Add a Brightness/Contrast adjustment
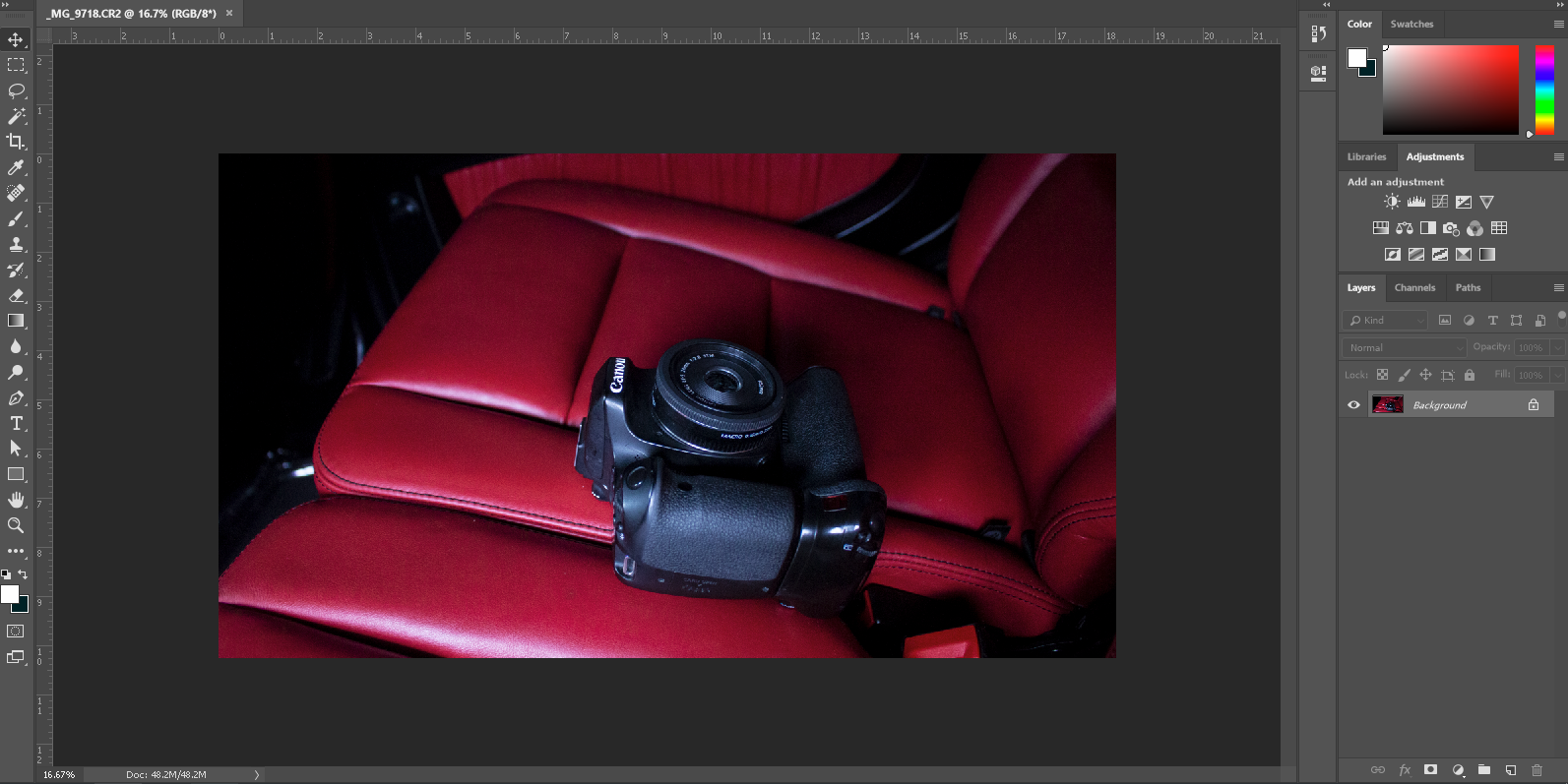 tap(1392, 202)
